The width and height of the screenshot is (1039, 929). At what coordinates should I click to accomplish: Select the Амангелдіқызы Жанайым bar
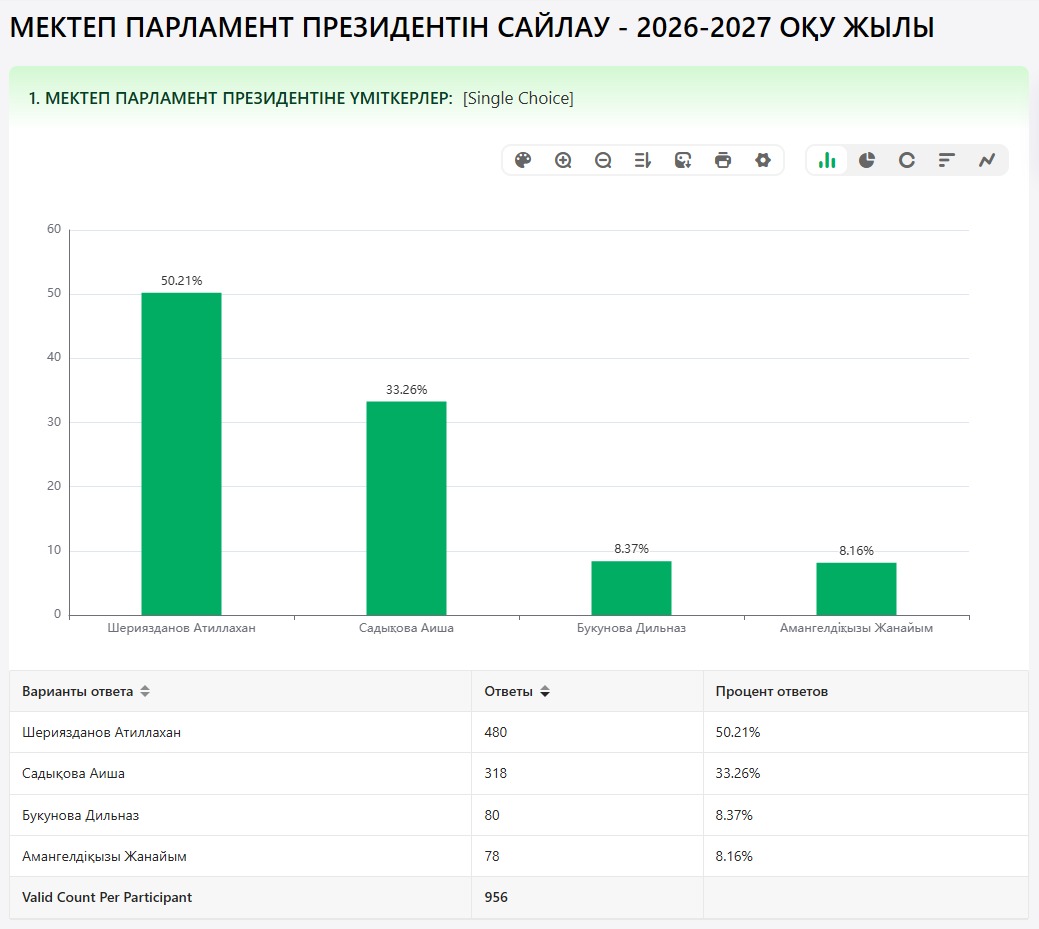tap(856, 589)
